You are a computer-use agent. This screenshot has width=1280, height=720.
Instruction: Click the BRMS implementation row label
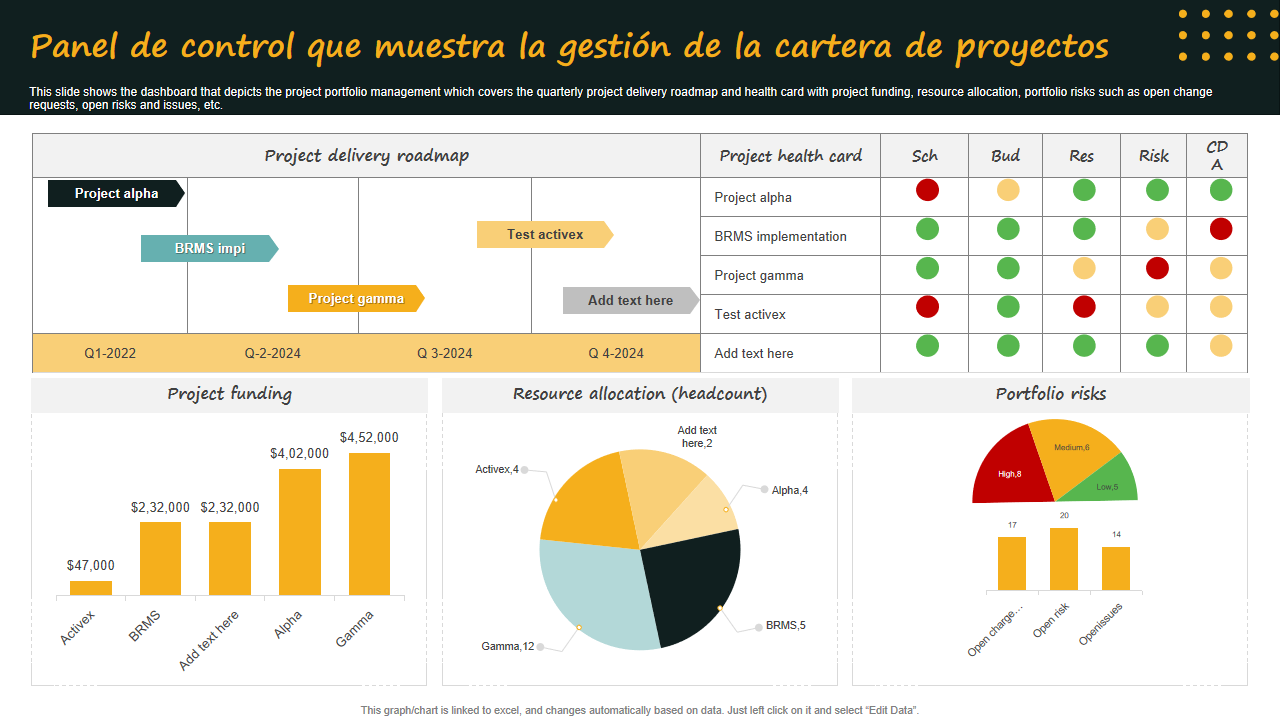point(781,236)
